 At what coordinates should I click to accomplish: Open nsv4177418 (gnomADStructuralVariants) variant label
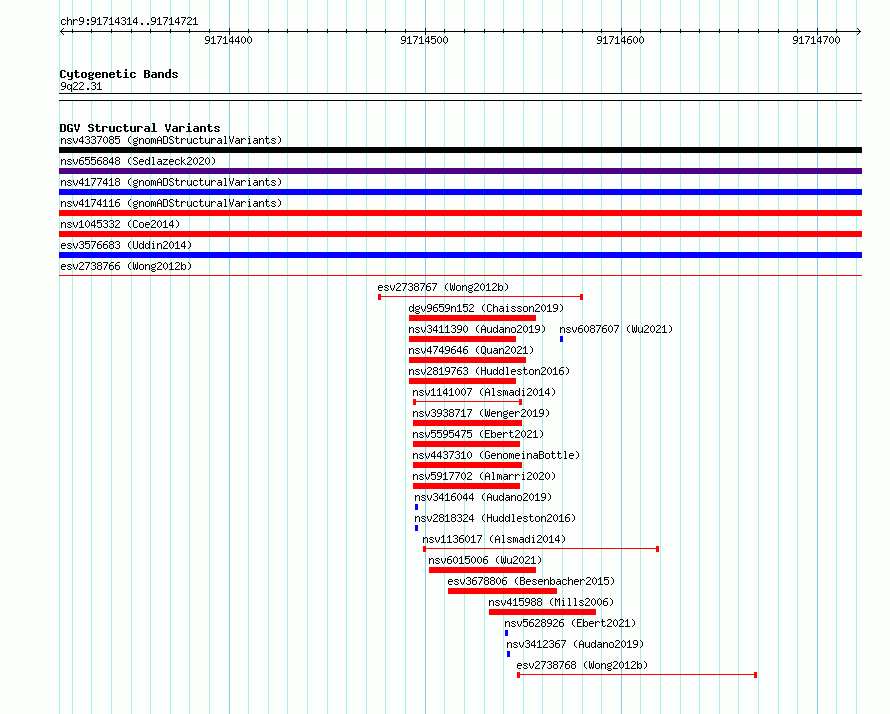point(171,182)
